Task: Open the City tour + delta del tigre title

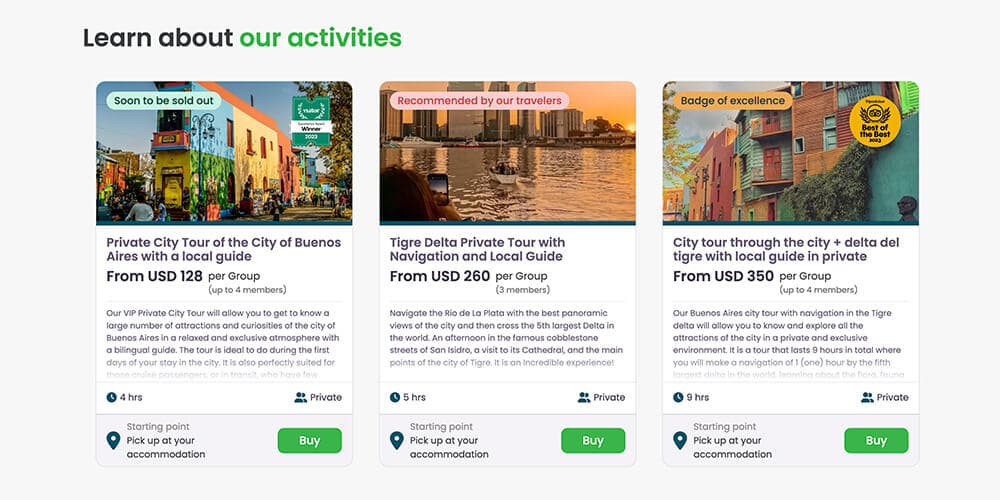Action: [786, 249]
